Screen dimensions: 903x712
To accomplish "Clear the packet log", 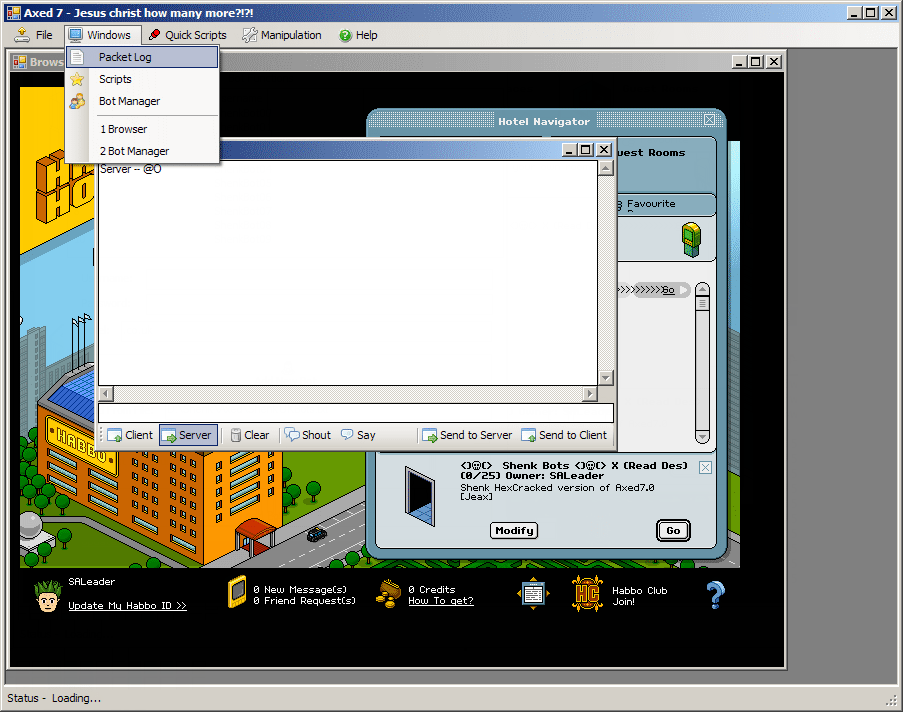I will point(250,435).
